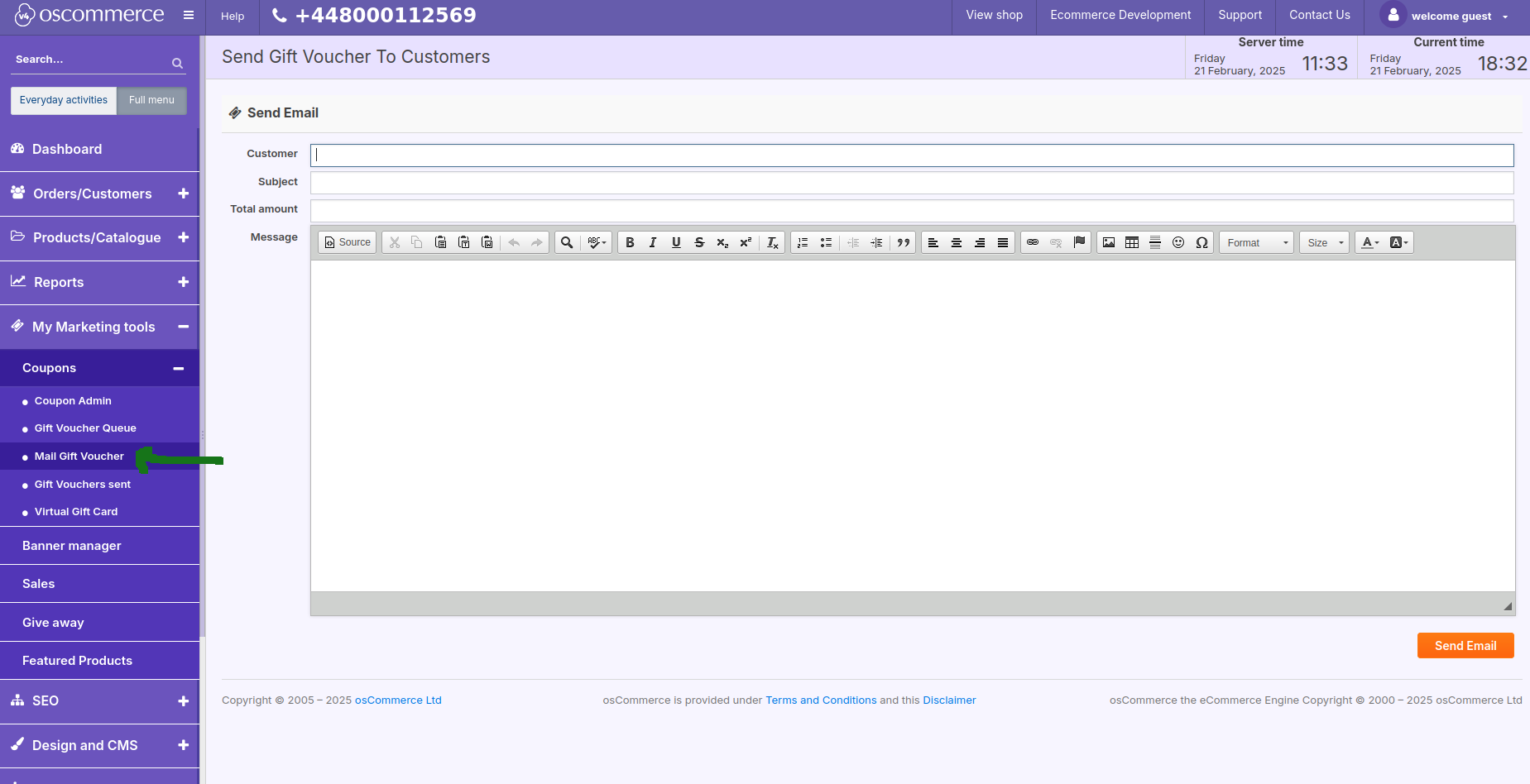Insert a numbered list
1530x784 pixels.
(x=803, y=242)
